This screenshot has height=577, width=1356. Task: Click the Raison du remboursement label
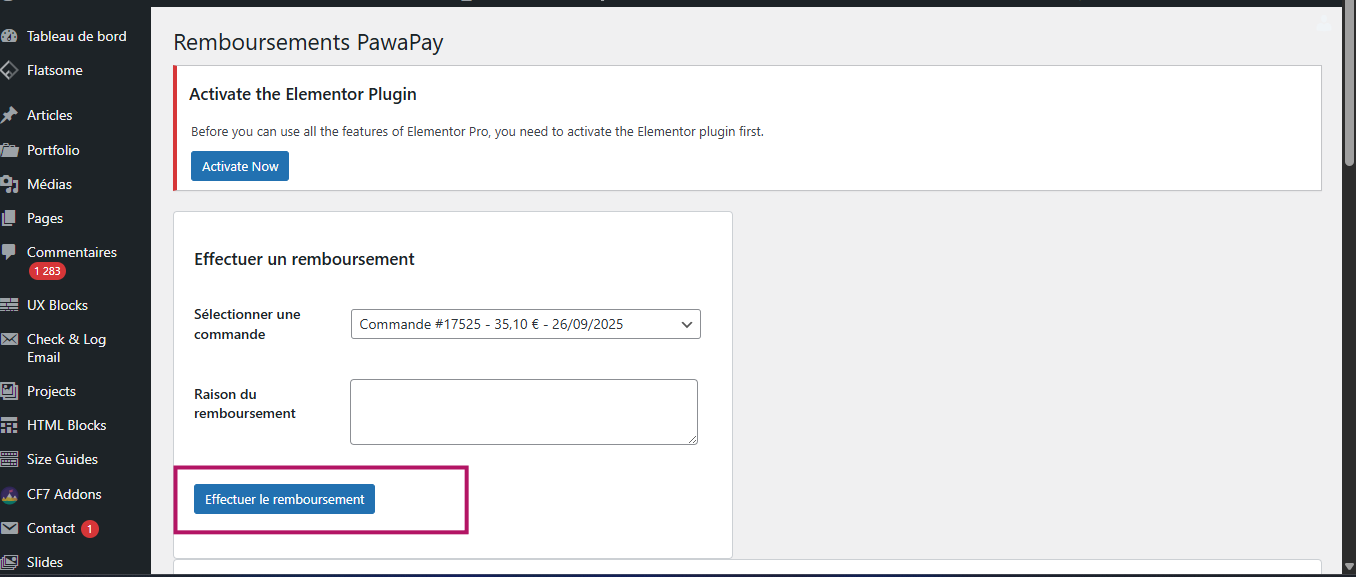245,403
